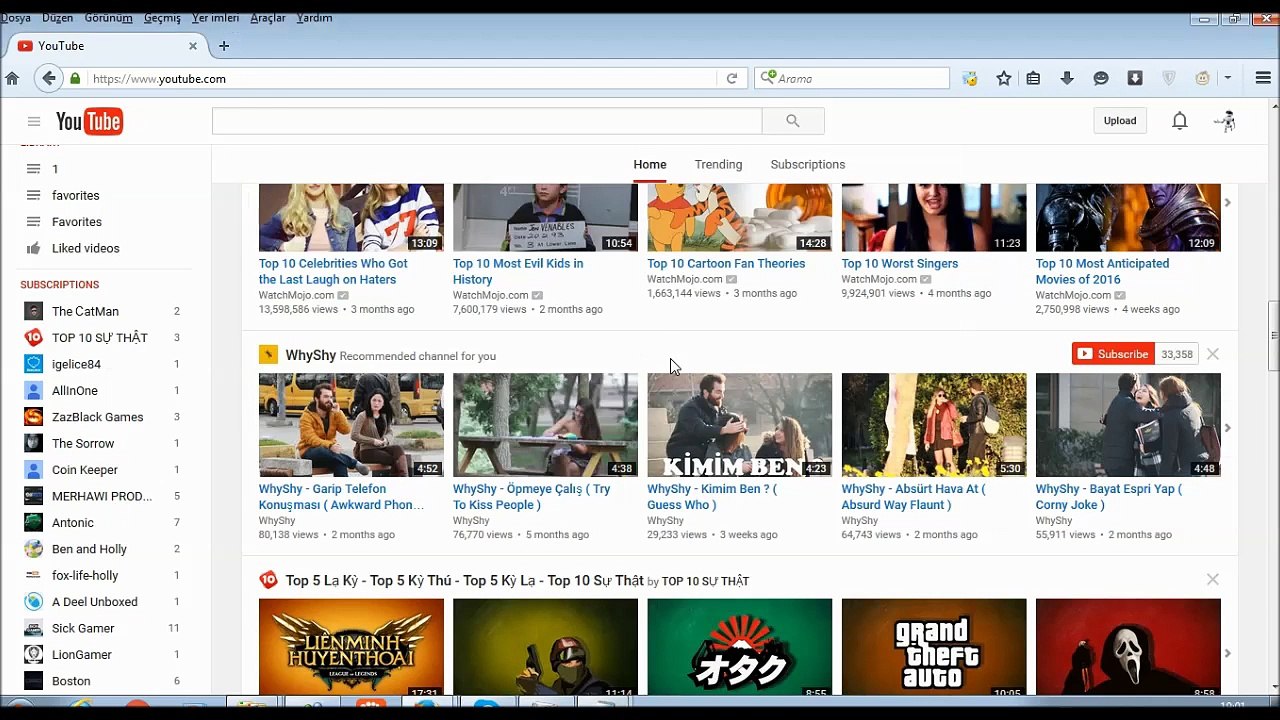Viewport: 1280px width, 720px height.
Task: Show bookmarks list icon in toolbar
Action: click(1033, 78)
